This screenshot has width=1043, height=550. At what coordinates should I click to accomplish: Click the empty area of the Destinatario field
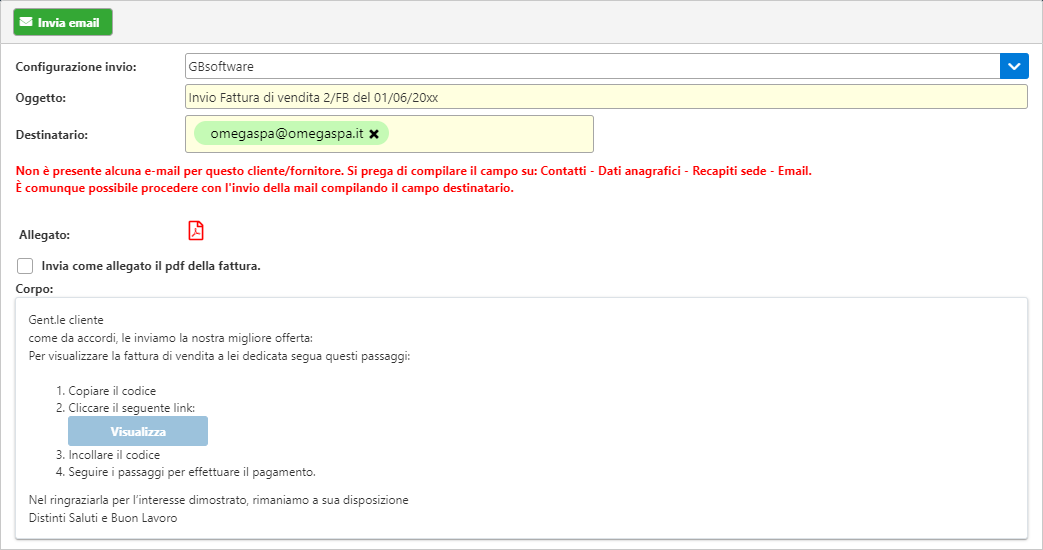491,134
